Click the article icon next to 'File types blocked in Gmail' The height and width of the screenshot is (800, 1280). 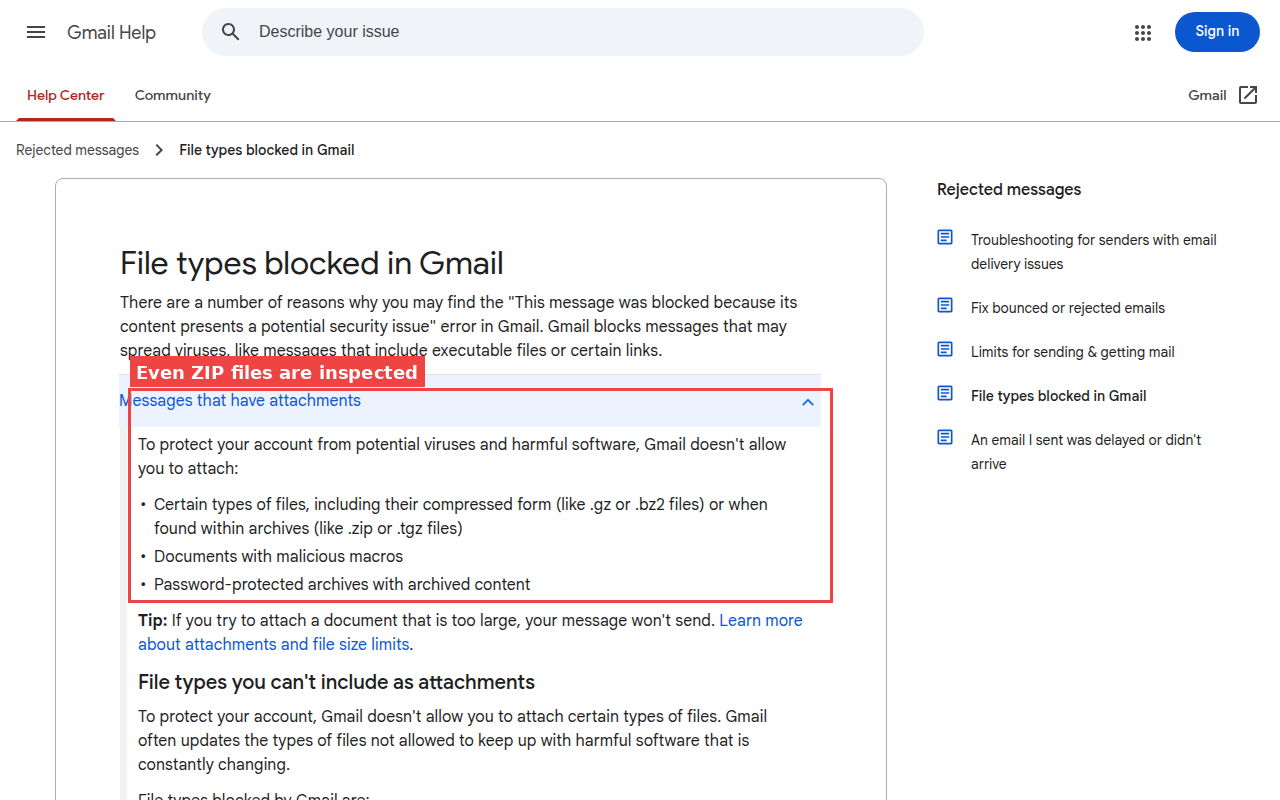945,393
